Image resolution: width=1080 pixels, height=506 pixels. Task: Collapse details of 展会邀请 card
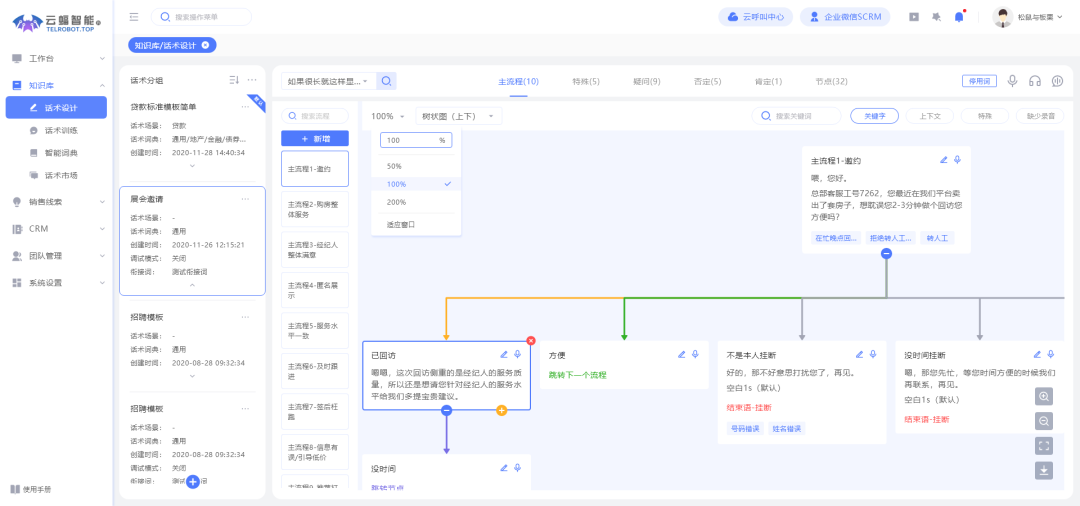pos(192,285)
